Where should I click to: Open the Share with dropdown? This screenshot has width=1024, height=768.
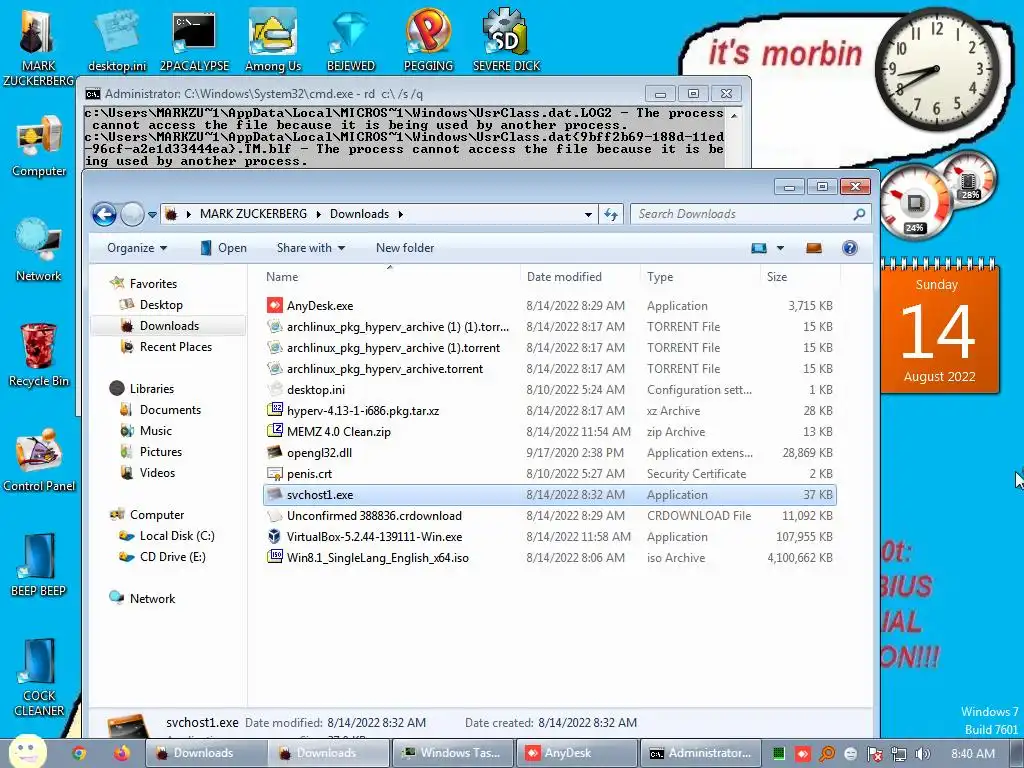(311, 248)
